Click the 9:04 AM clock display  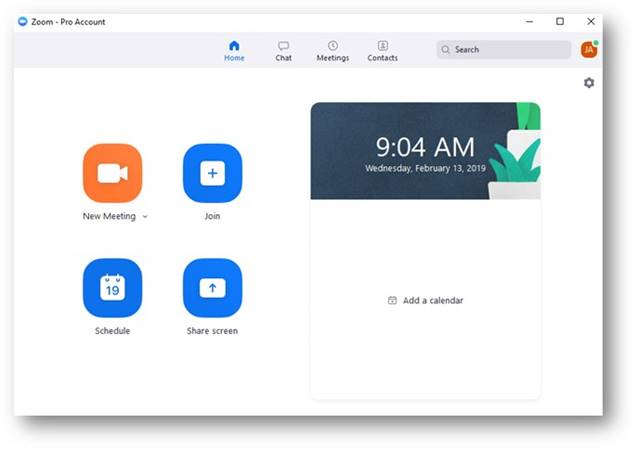[x=424, y=147]
